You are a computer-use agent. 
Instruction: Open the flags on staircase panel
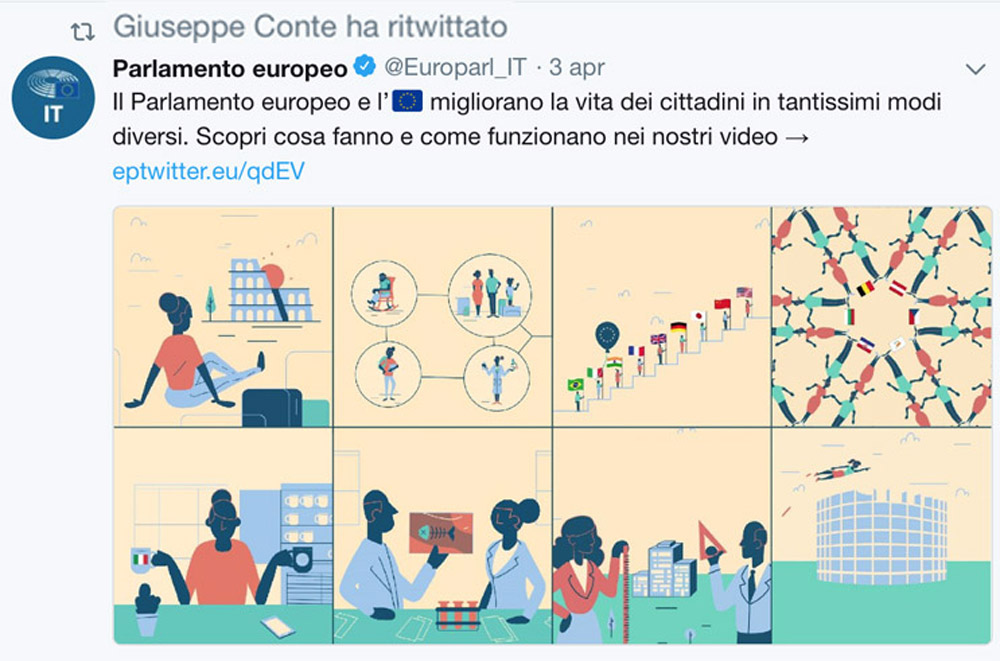click(662, 316)
